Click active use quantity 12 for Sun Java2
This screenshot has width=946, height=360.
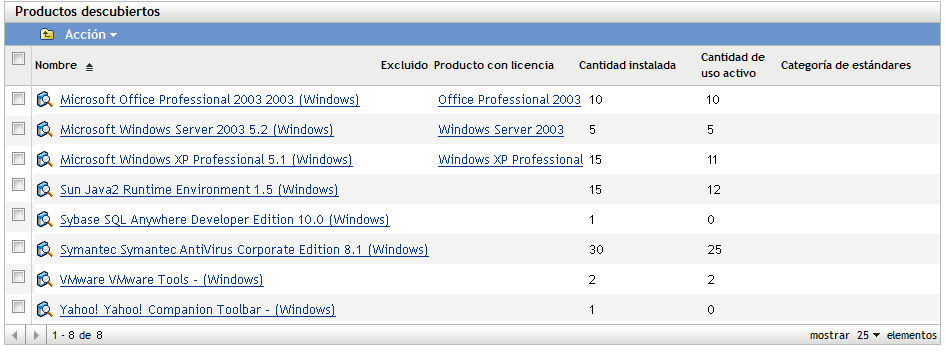tap(714, 190)
